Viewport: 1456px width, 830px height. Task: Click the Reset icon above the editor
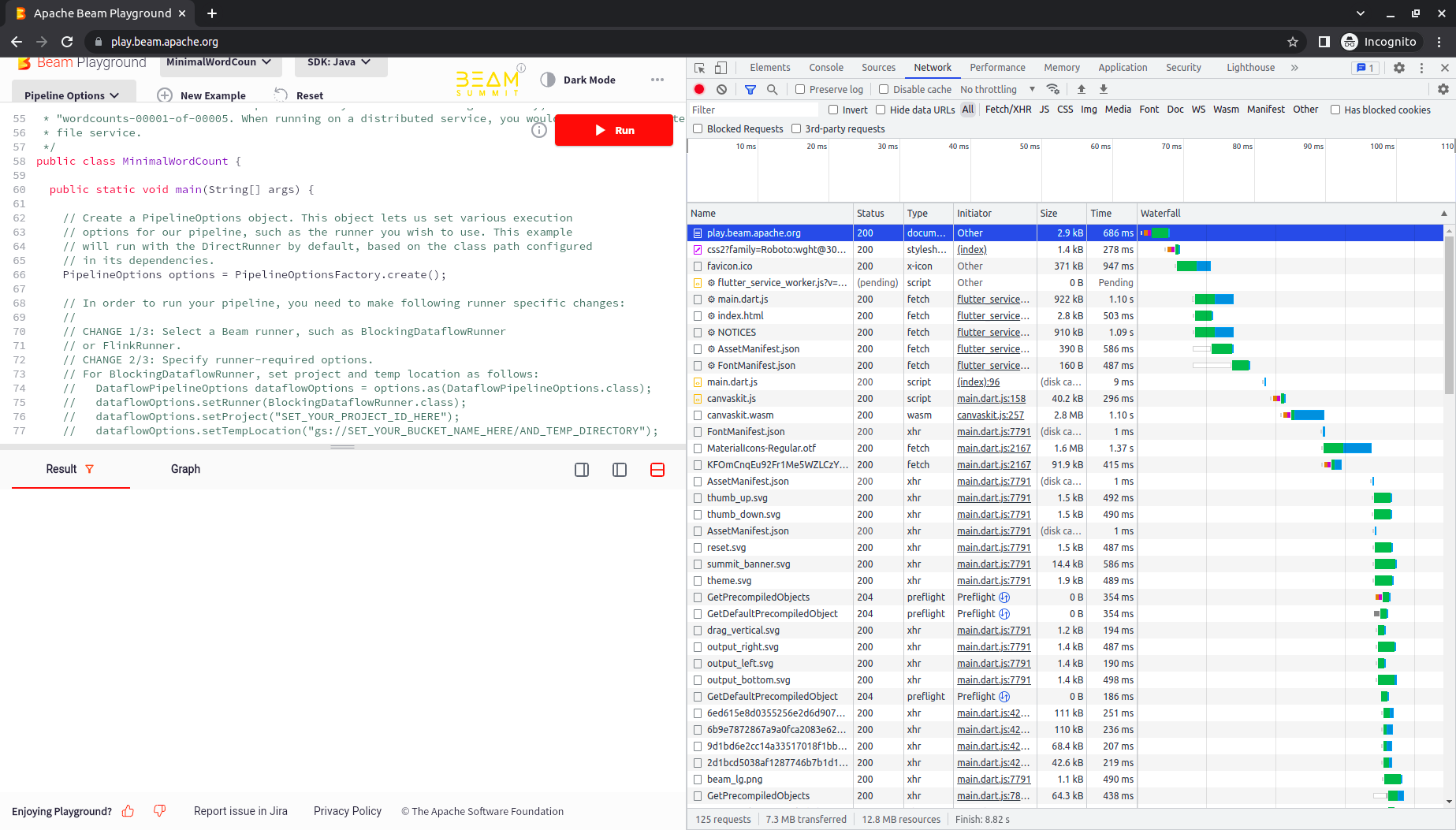[x=281, y=95]
